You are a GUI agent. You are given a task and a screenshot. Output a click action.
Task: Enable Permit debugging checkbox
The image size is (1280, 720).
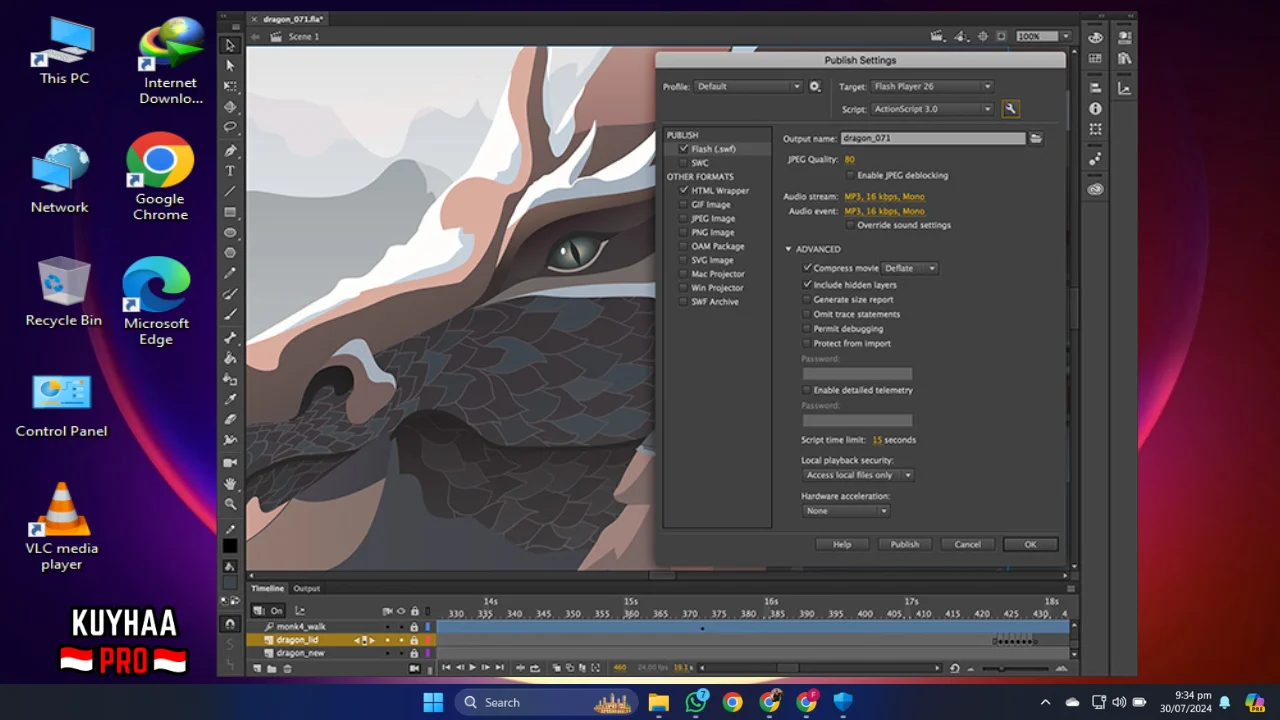pyautogui.click(x=807, y=328)
